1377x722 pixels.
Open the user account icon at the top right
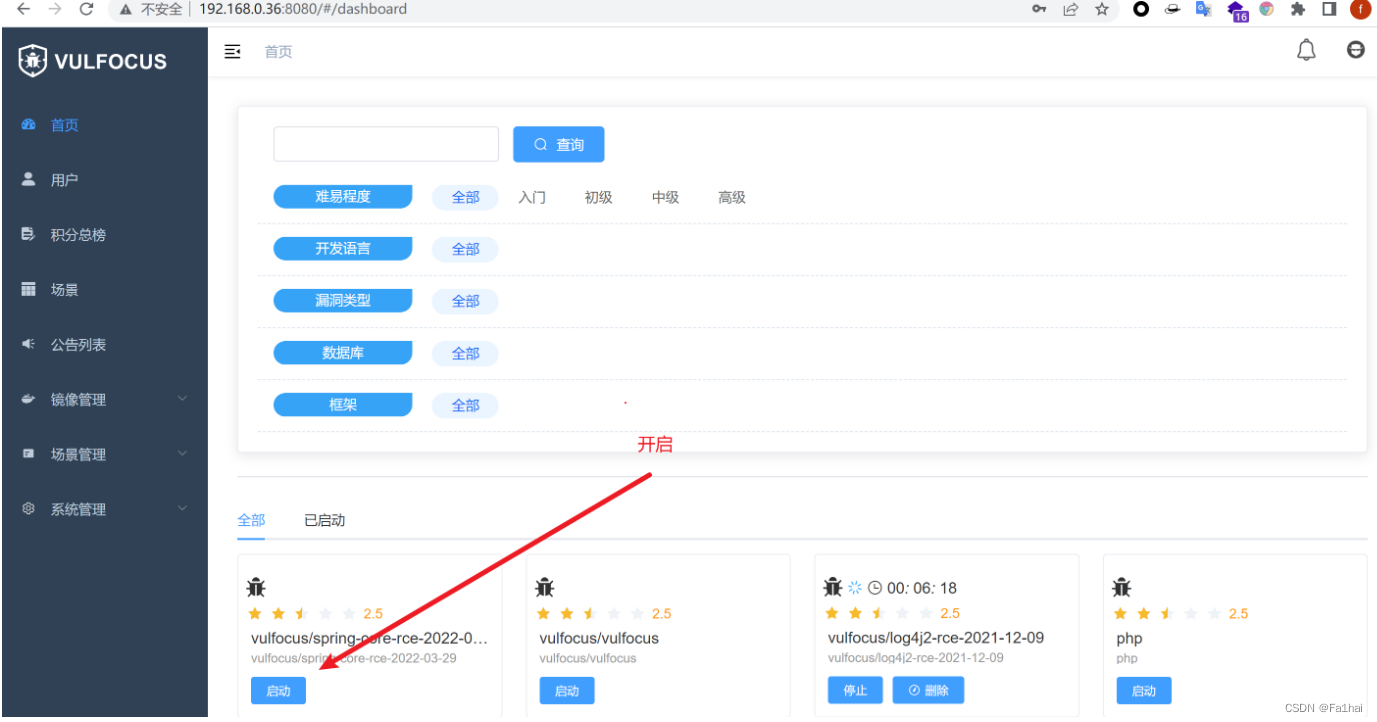1356,49
